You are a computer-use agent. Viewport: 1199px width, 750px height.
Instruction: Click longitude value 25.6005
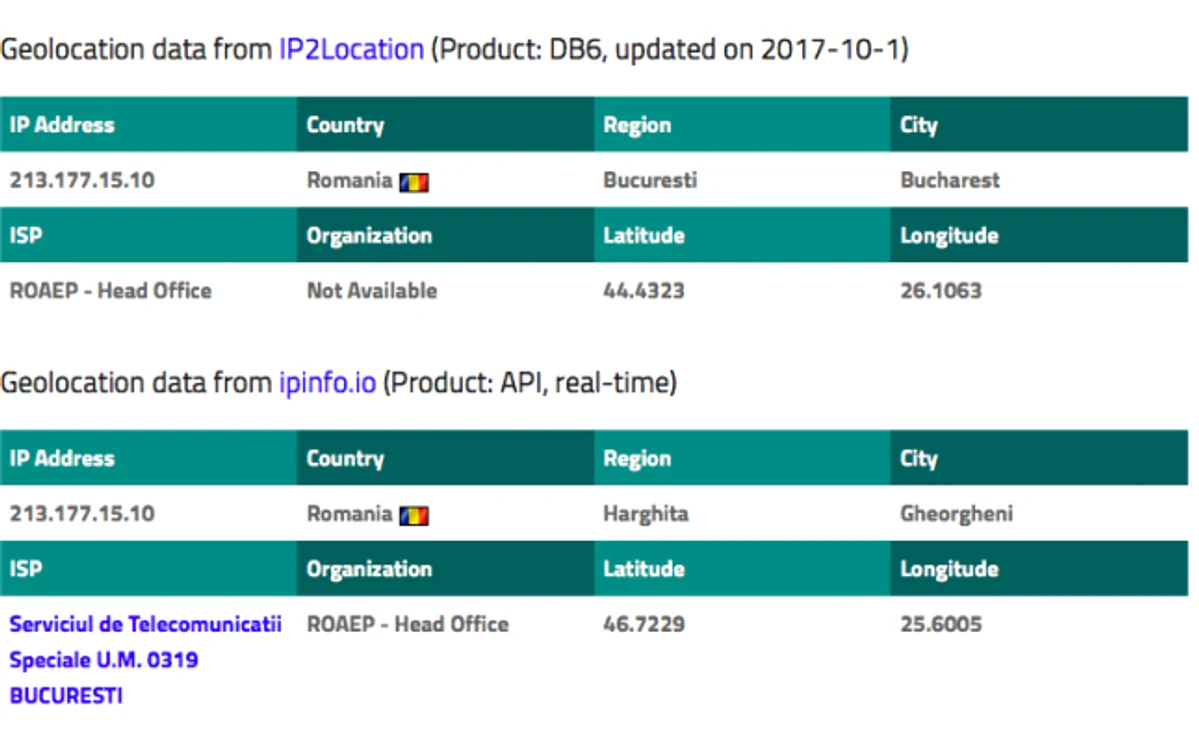coord(941,625)
